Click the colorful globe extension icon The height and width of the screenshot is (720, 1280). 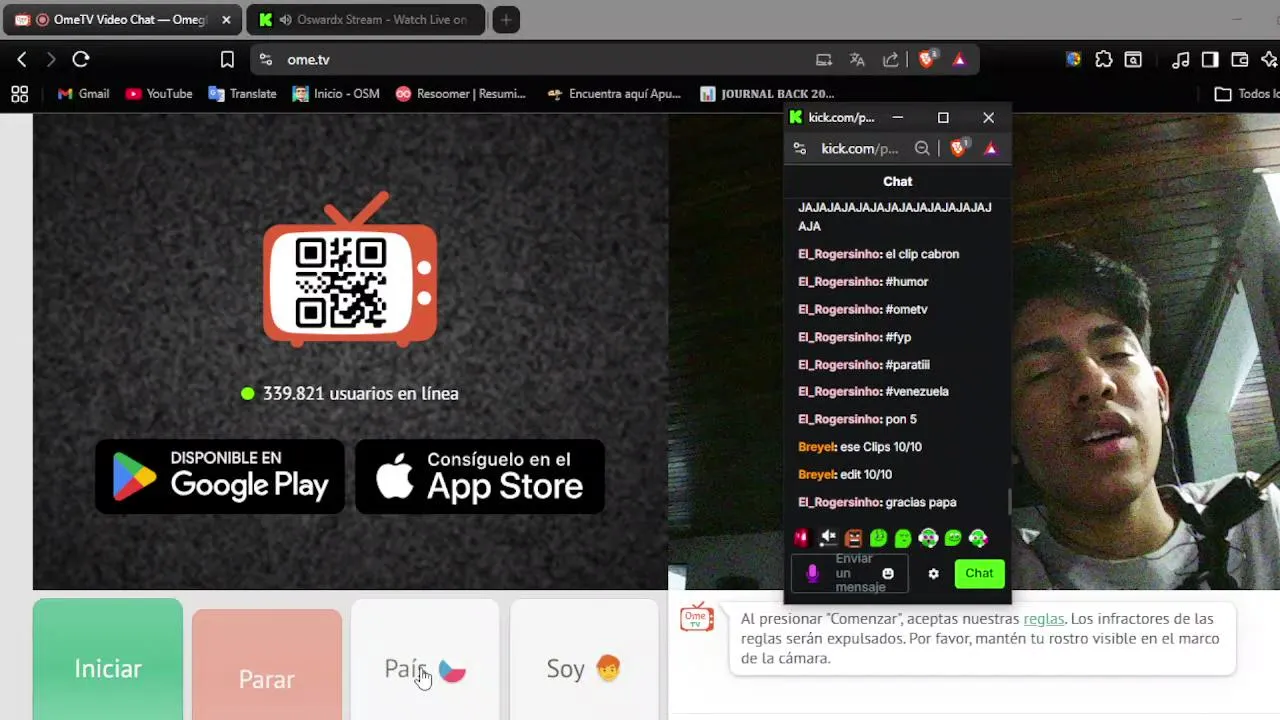point(1073,60)
